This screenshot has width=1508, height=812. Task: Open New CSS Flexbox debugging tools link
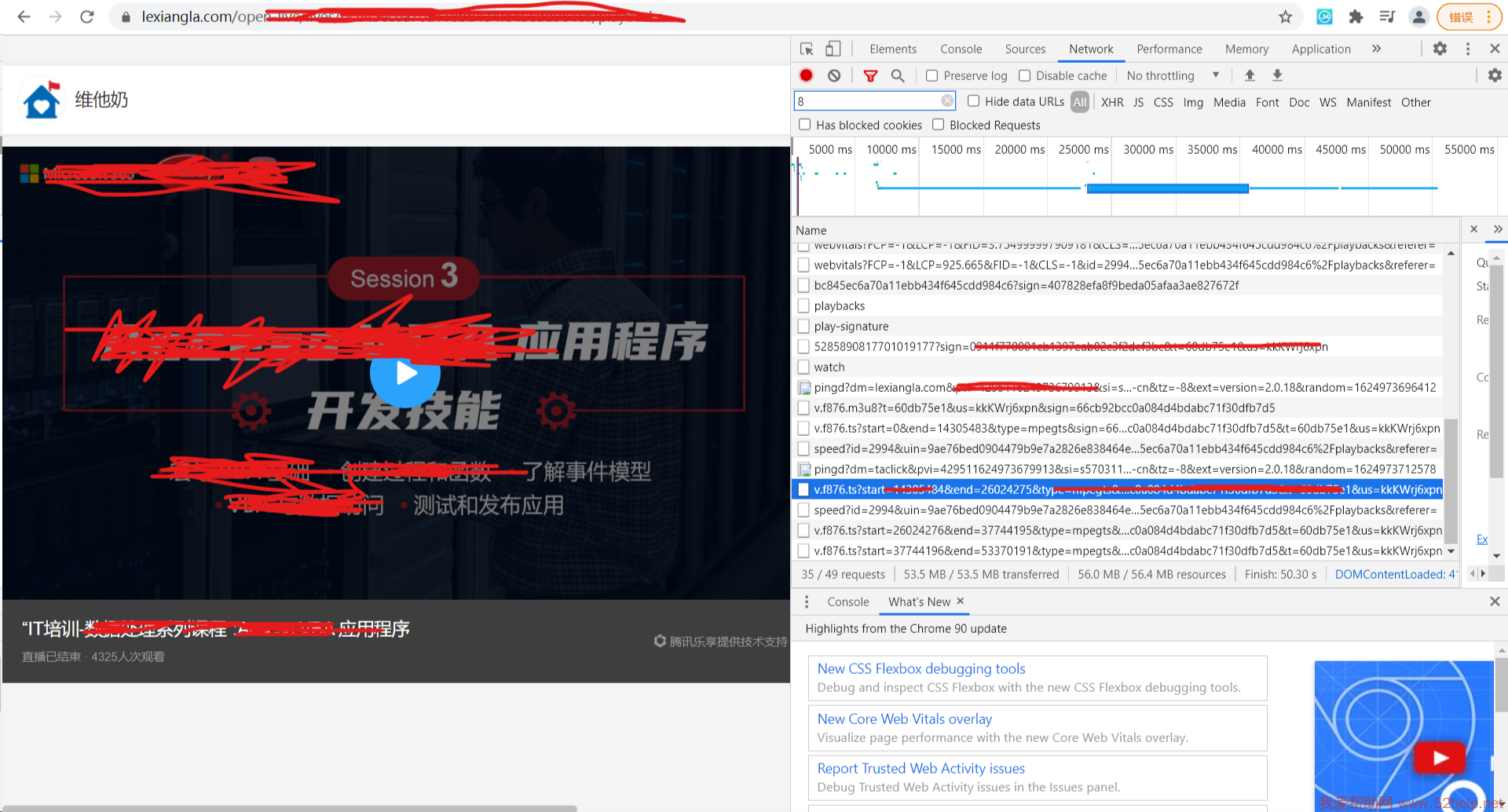921,668
